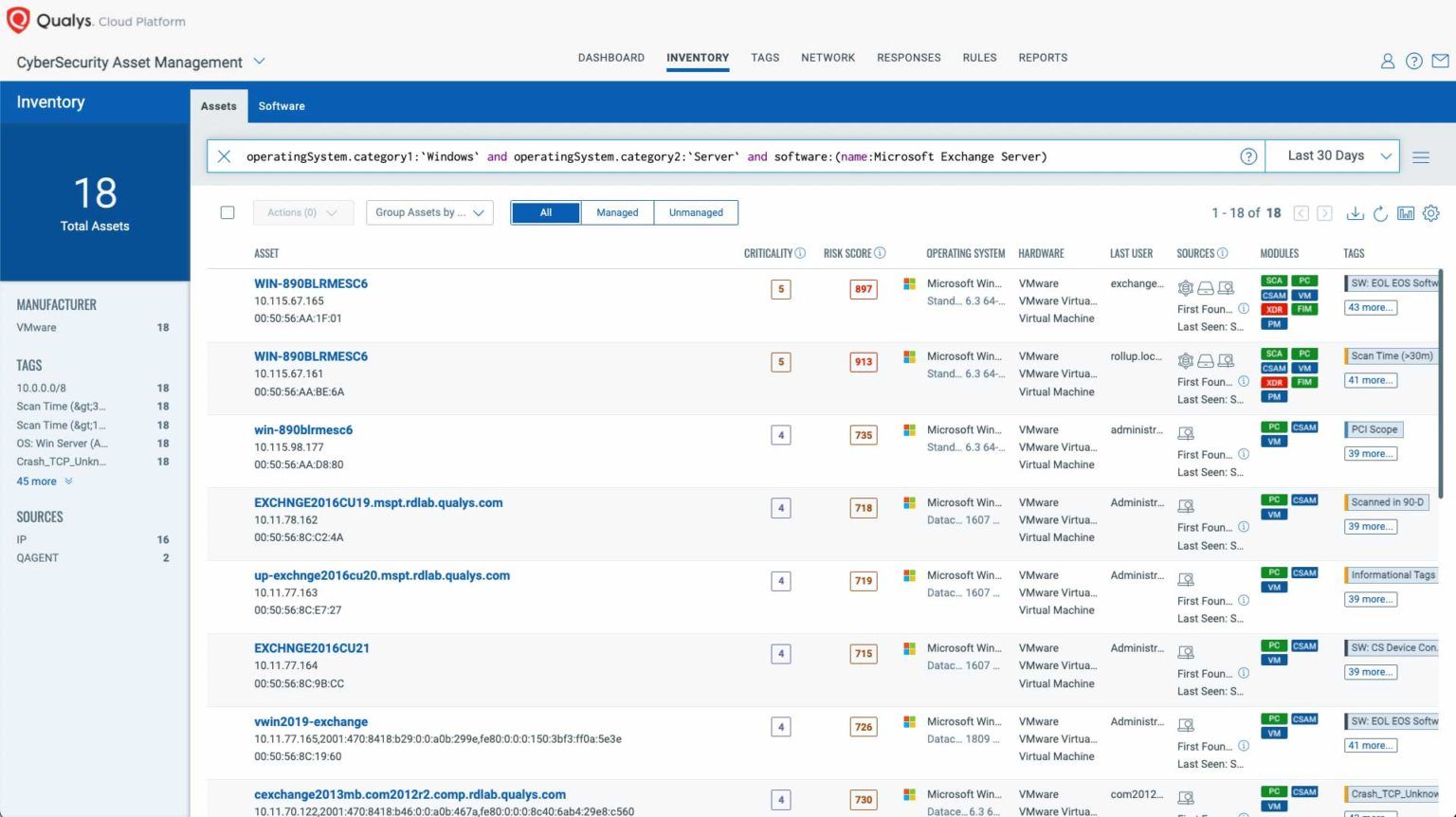Select the checkbox to select all assets
1456x817 pixels.
tap(227, 212)
